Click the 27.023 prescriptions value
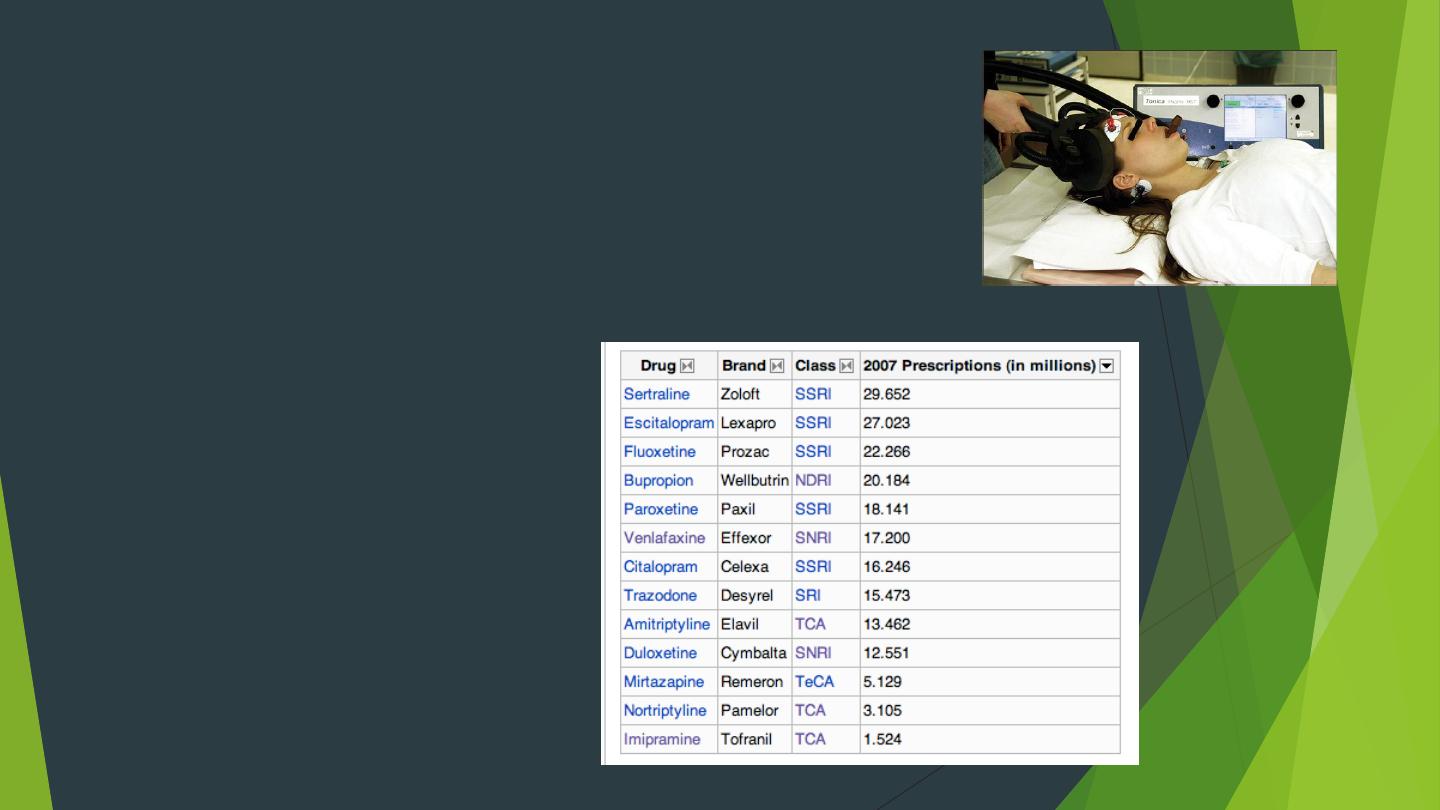Screen dimensions: 1440x810 [x=887, y=423]
